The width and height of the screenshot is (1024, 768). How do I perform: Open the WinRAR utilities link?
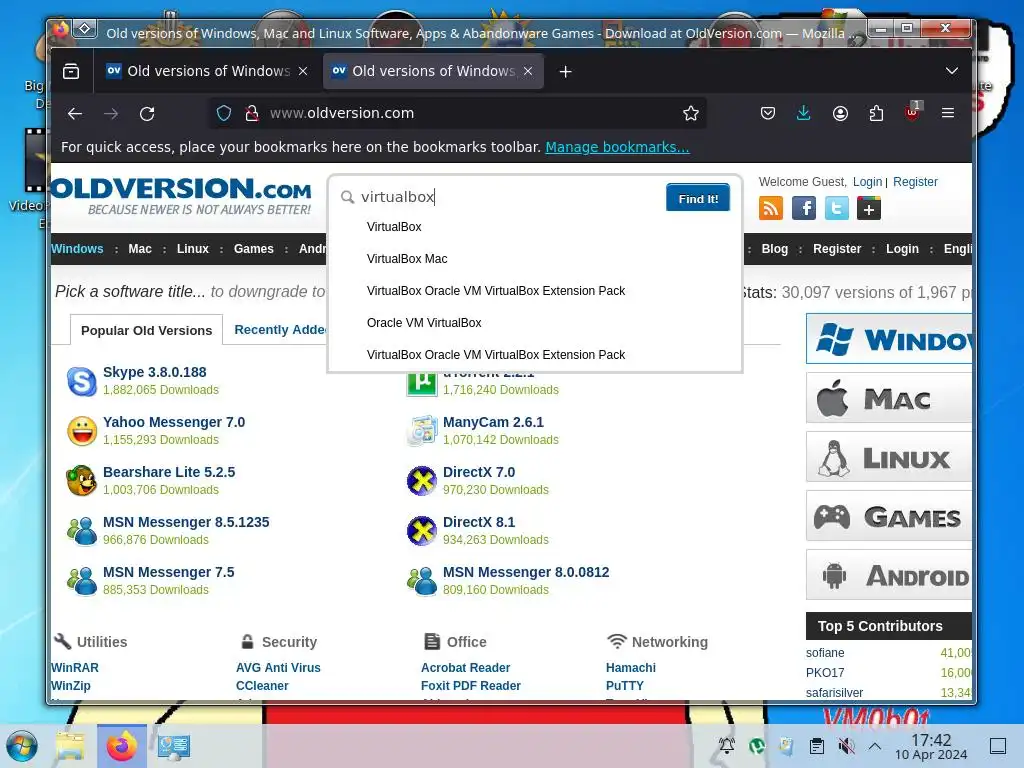[74, 668]
